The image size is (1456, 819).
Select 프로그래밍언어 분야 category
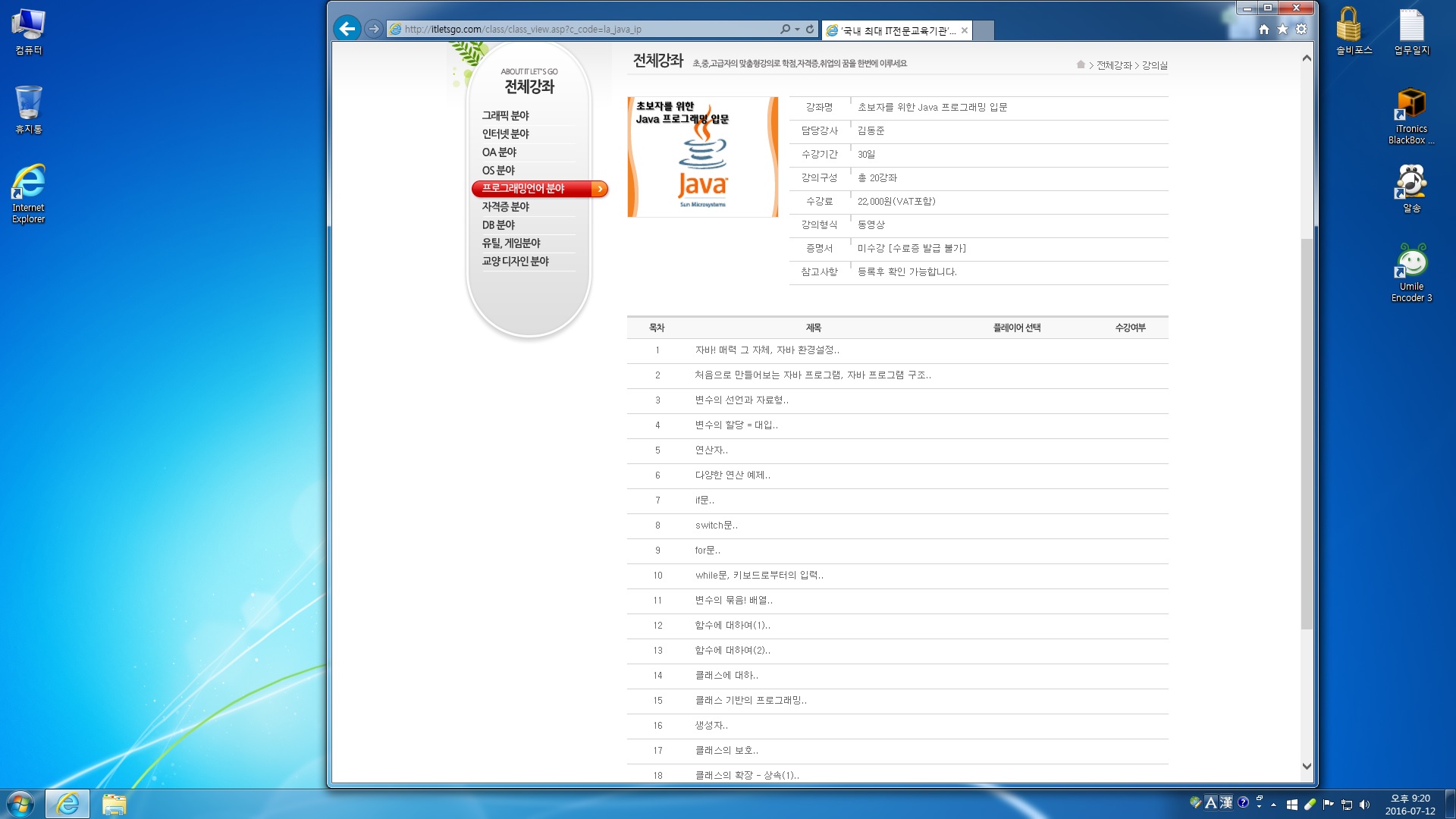(539, 188)
